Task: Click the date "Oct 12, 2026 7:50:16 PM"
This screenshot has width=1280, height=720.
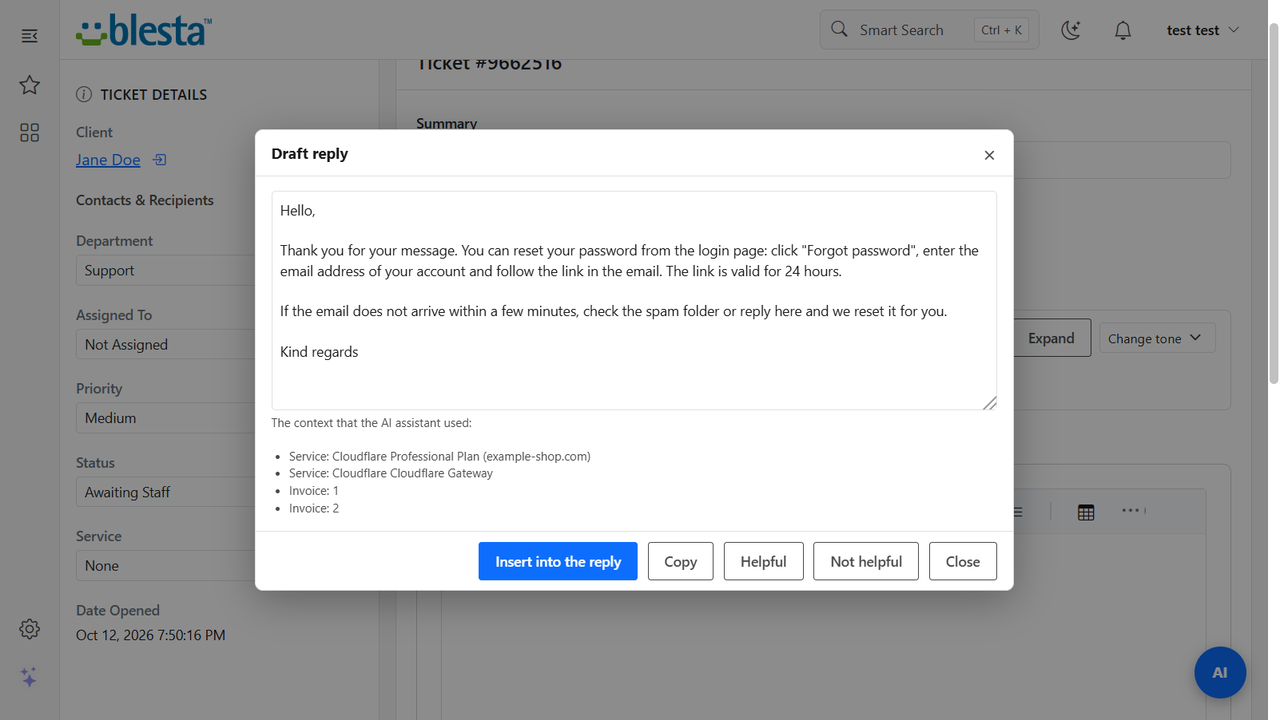Action: pyautogui.click(x=151, y=635)
